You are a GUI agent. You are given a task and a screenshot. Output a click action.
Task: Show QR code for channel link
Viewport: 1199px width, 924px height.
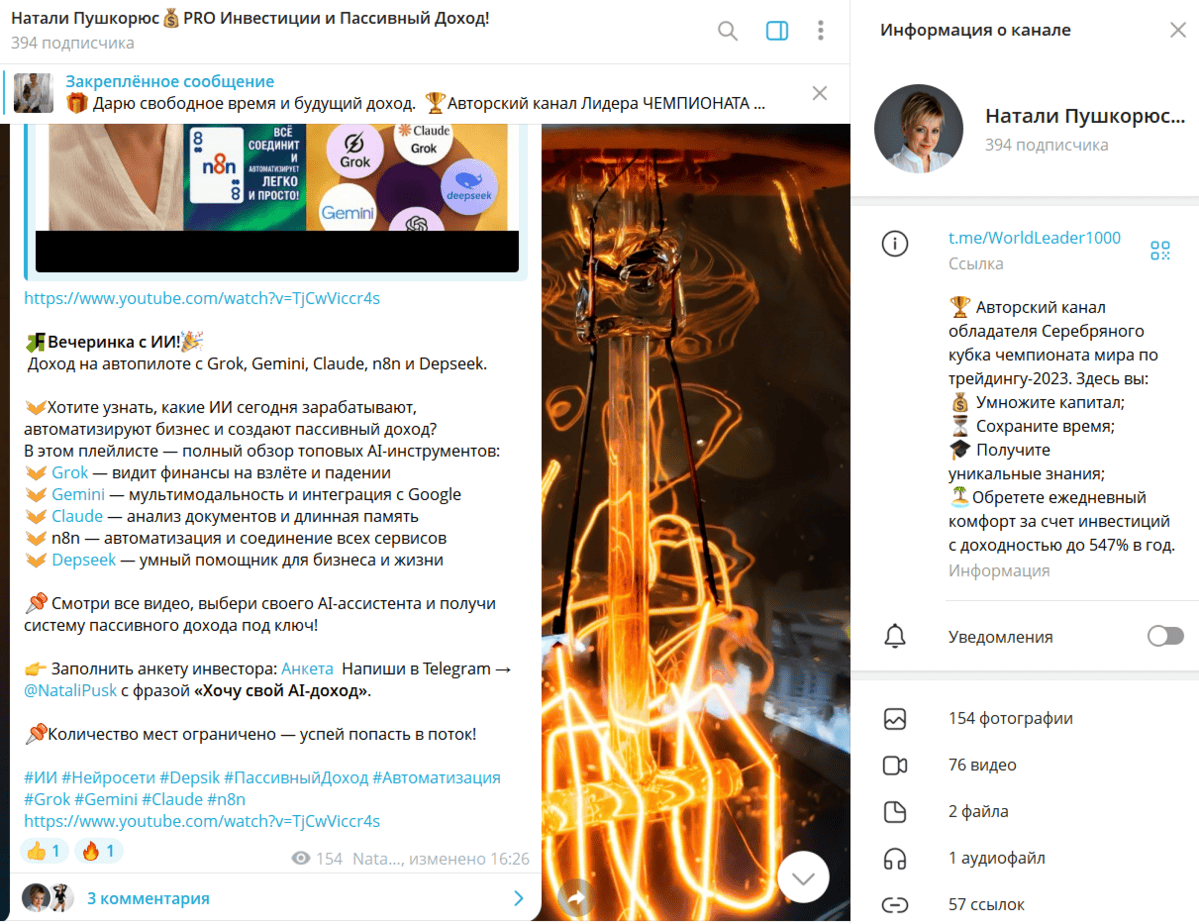[1159, 250]
